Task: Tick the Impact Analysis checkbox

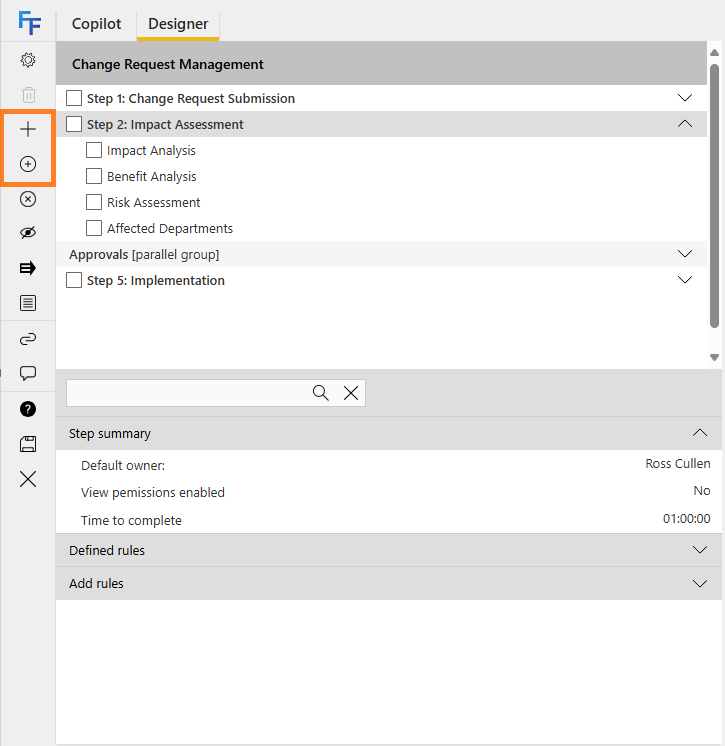Action: click(x=94, y=150)
